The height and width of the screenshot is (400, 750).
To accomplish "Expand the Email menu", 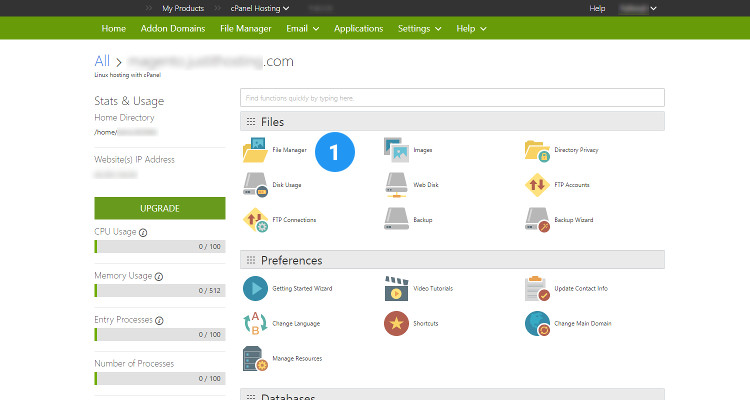I will click(x=302, y=28).
